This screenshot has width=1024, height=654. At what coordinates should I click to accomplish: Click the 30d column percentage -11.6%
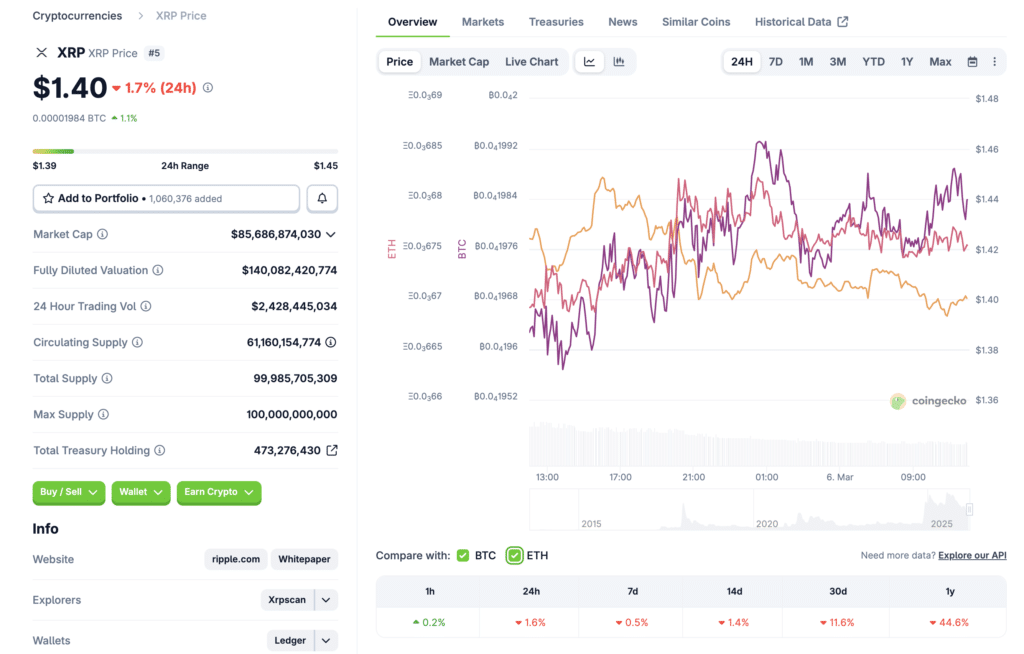(x=837, y=623)
